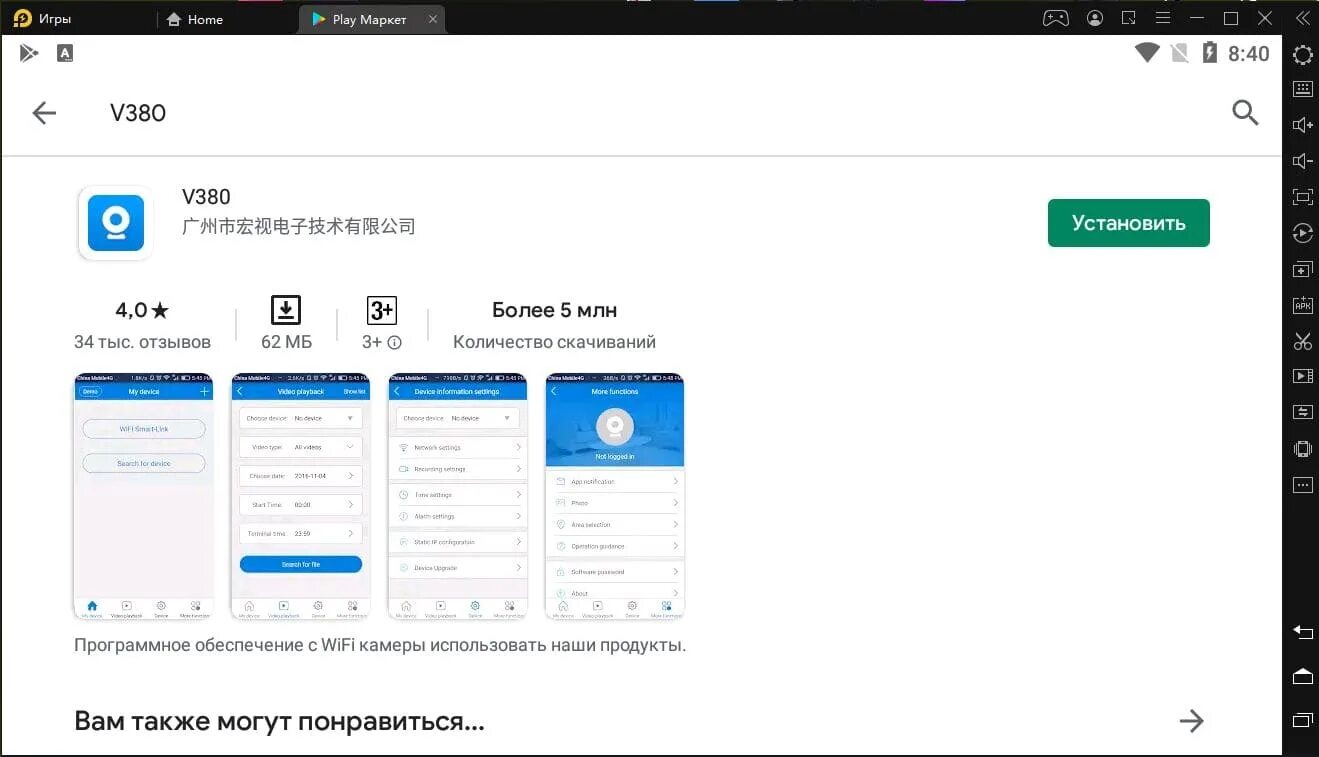Toggle fullscreen mode in the sidebar

coord(1302,197)
